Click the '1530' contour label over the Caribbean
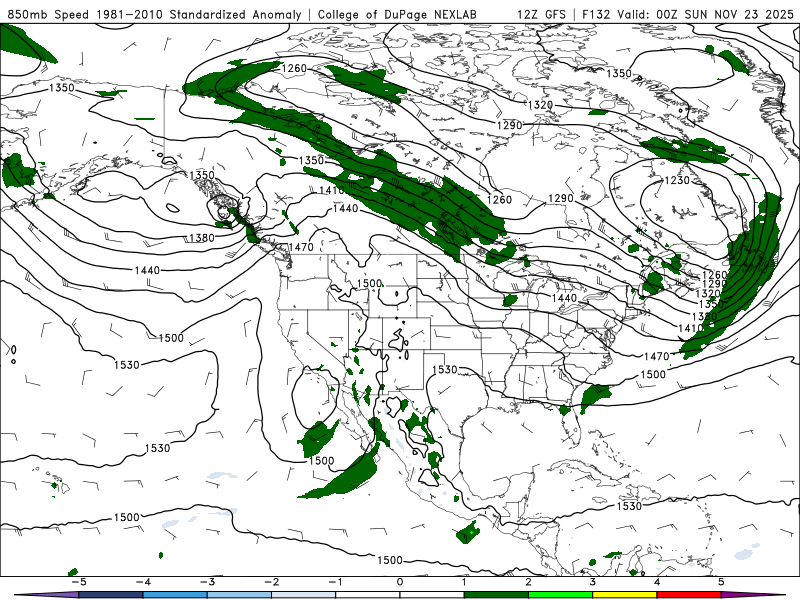This screenshot has height=600, width=800. (x=629, y=506)
